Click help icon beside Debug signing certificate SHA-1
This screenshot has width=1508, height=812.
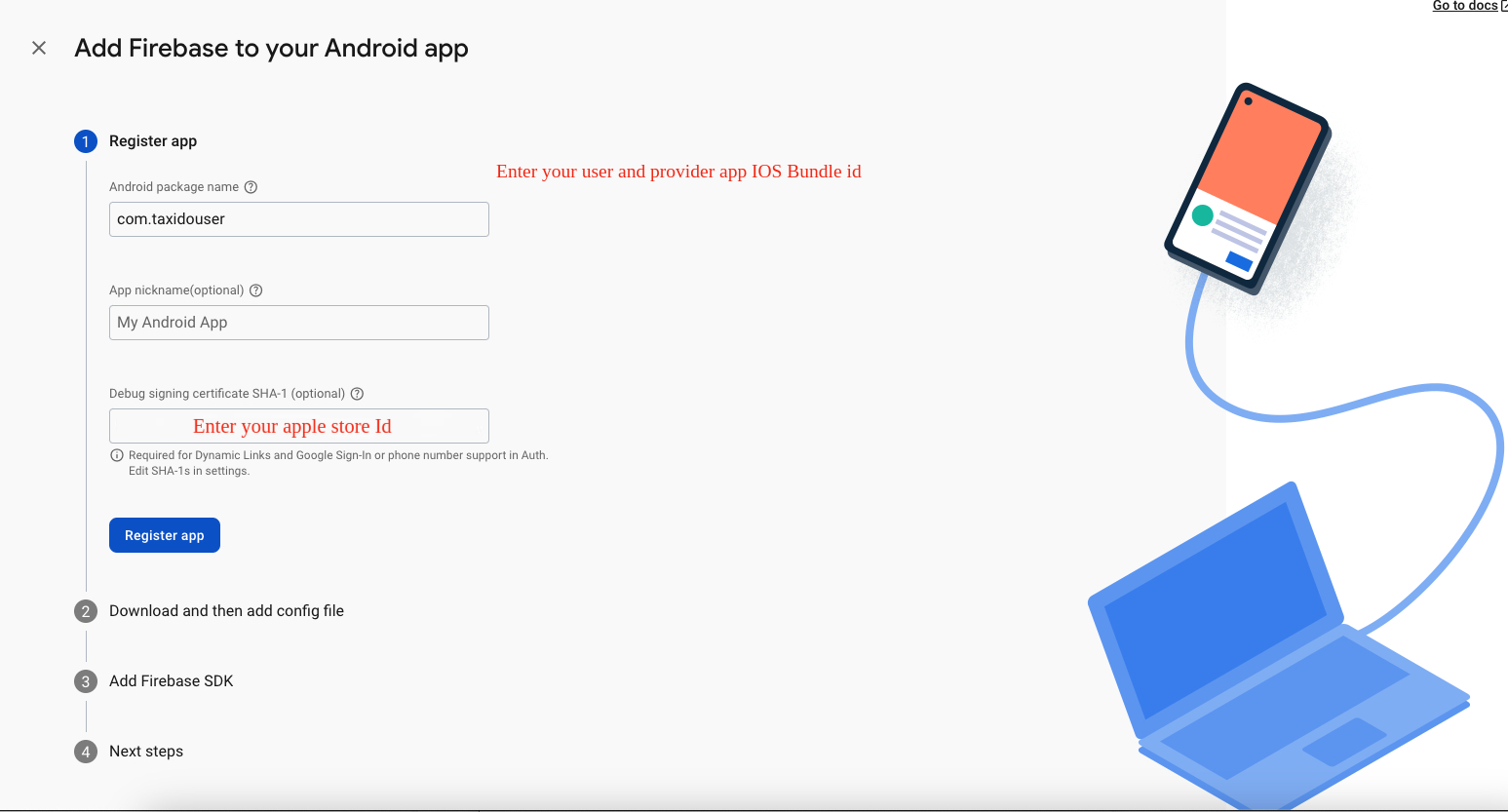coord(358,394)
